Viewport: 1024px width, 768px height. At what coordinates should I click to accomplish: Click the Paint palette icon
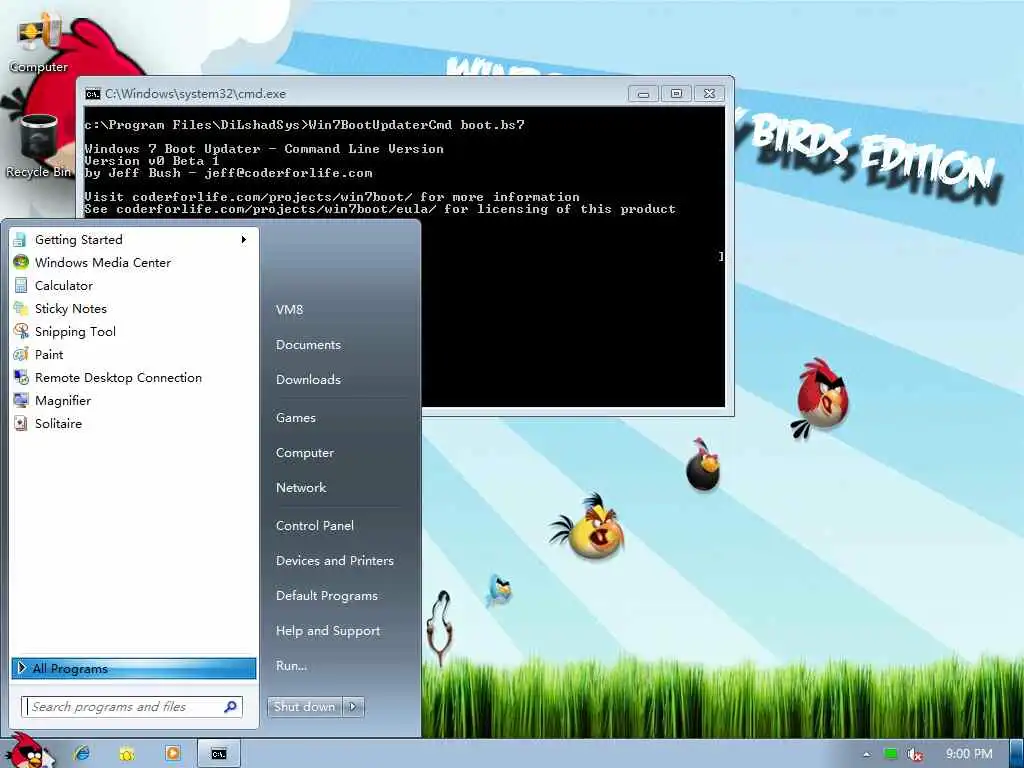click(21, 355)
